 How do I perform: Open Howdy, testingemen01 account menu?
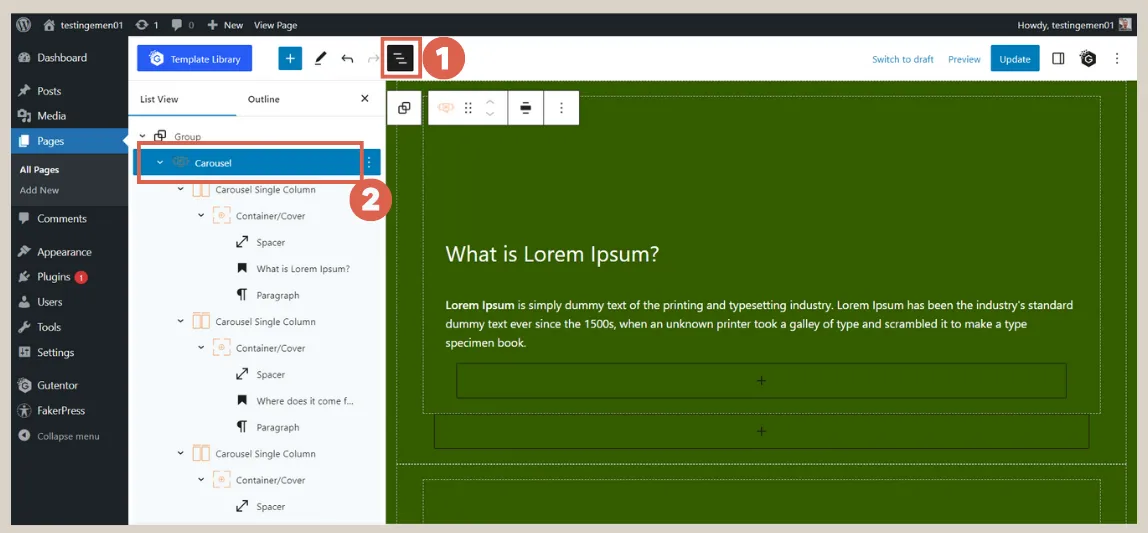[1074, 25]
